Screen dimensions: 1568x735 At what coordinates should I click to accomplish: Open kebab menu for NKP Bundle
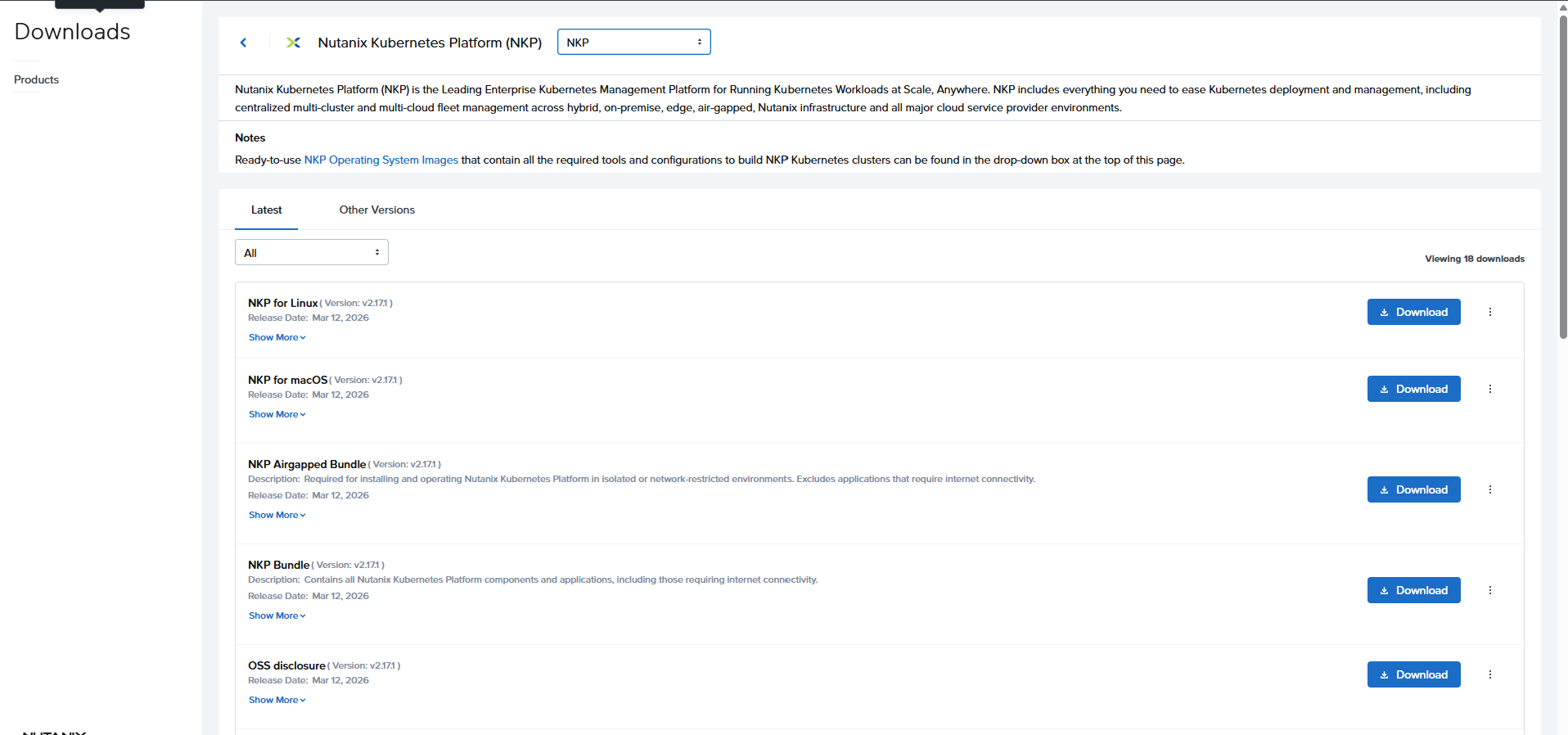click(x=1489, y=590)
